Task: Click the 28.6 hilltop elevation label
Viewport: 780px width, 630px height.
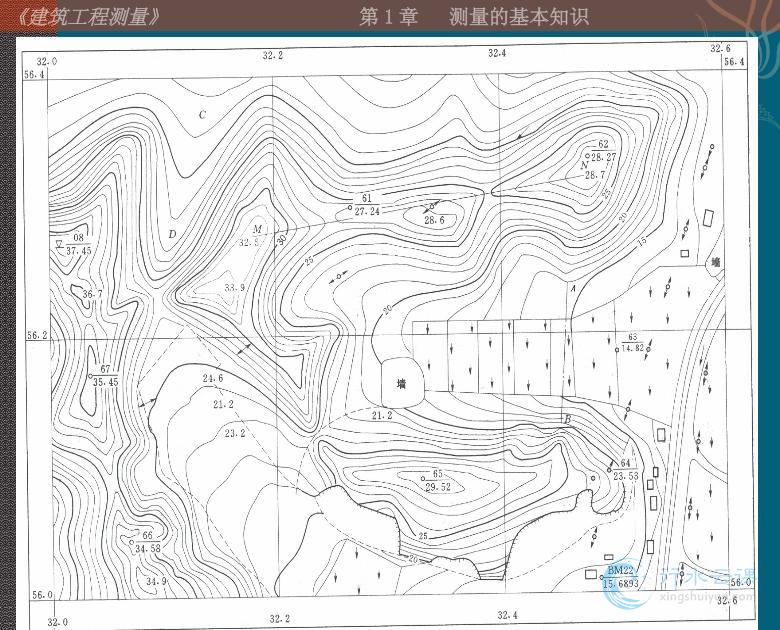Action: (x=434, y=220)
